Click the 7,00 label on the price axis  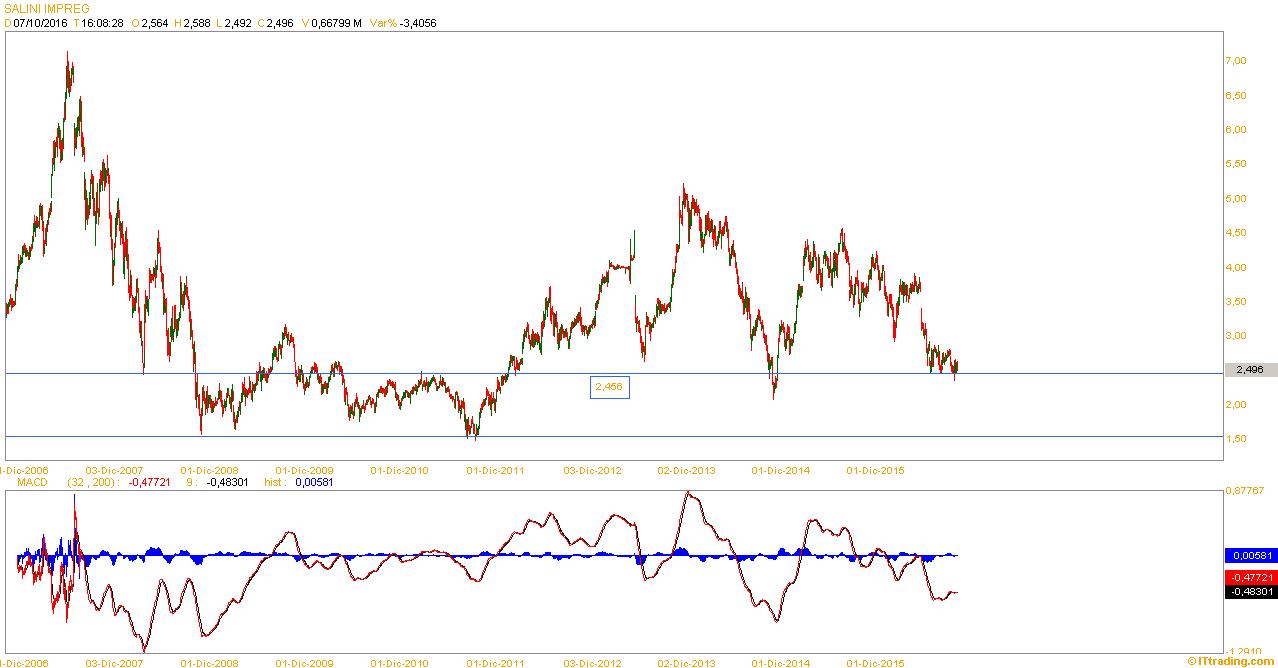pyautogui.click(x=1236, y=61)
